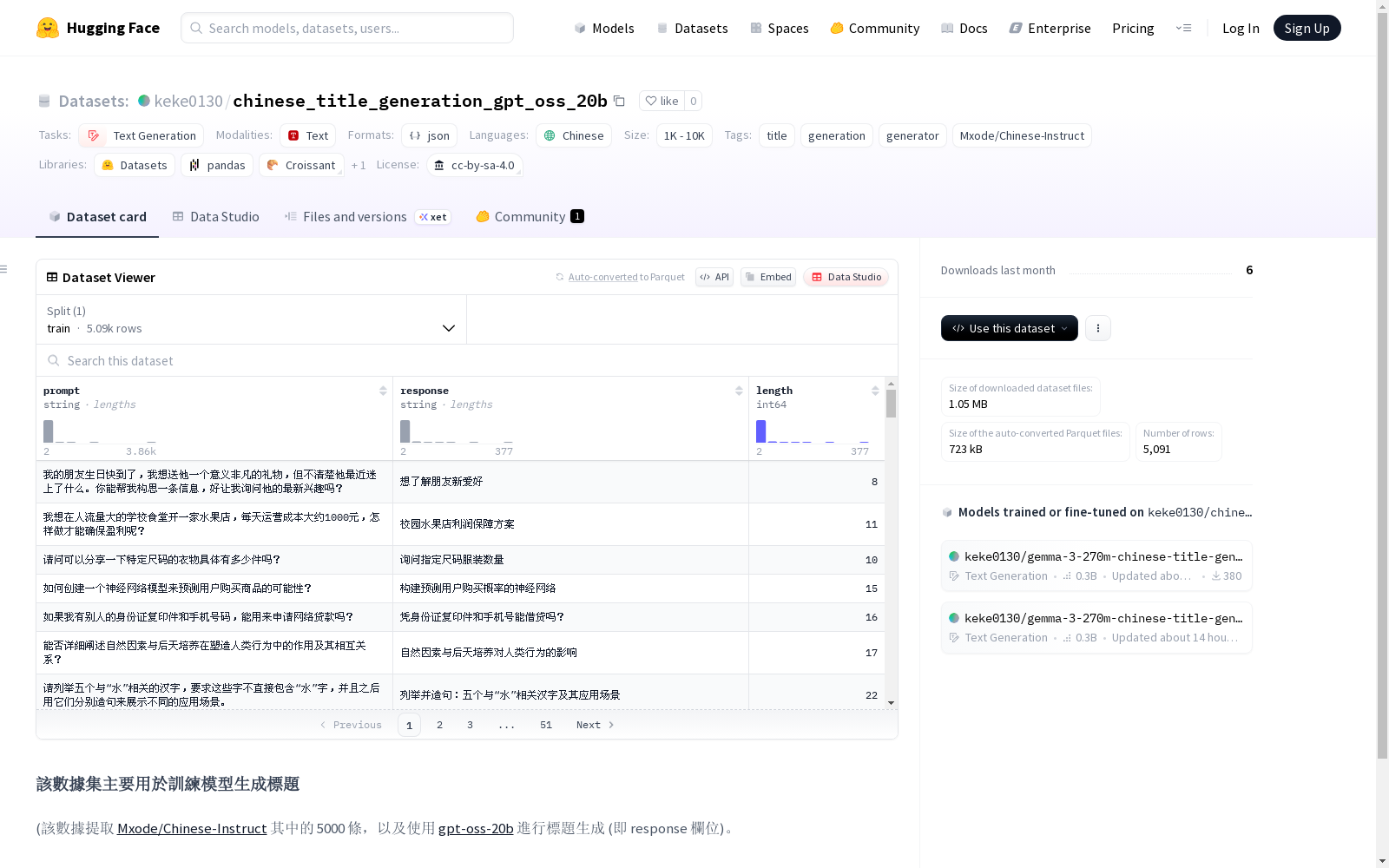Copy dataset name with the copy icon
This screenshot has height=868, width=1389.
tap(619, 101)
